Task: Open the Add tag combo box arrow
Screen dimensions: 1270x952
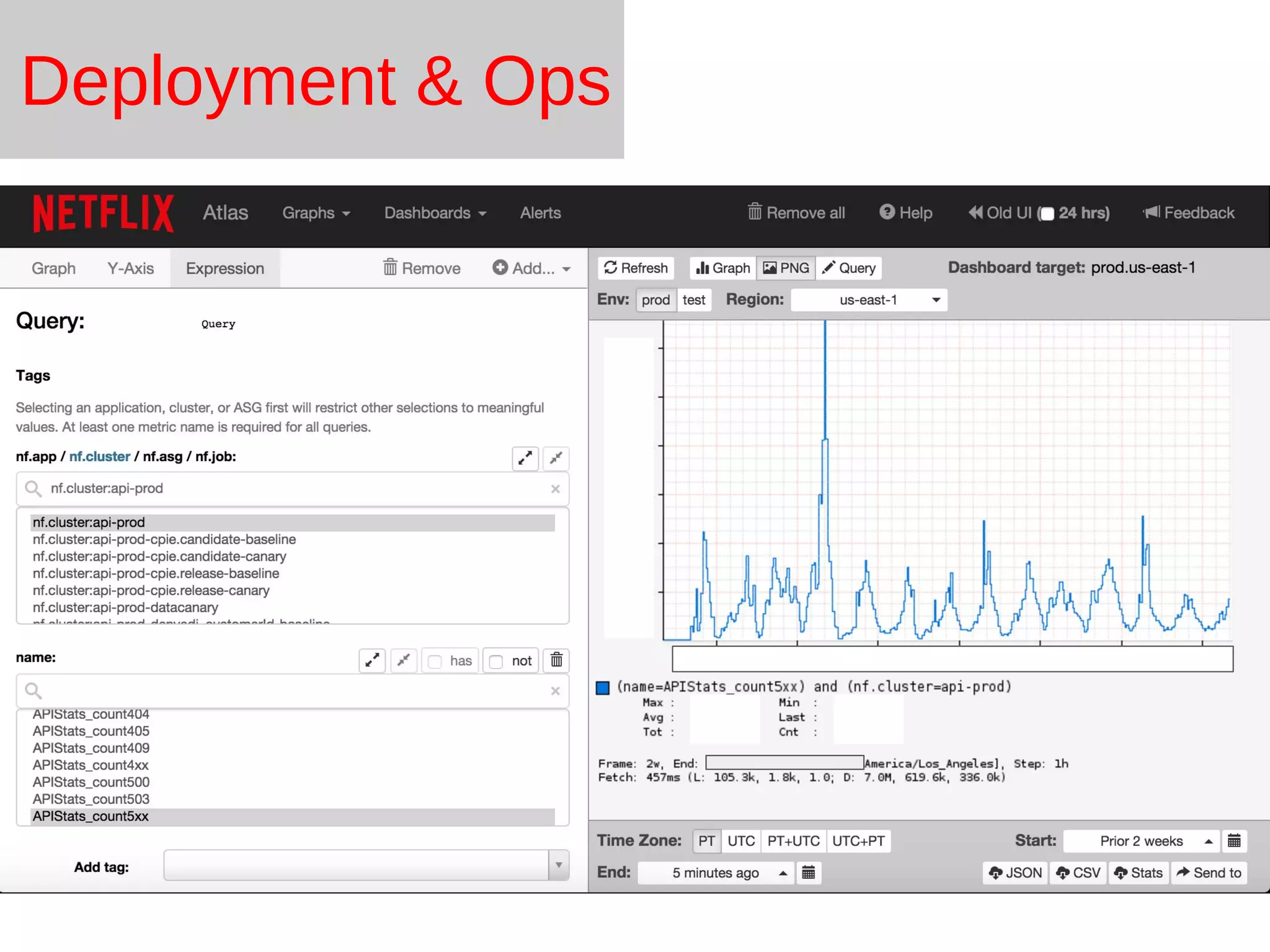Action: point(559,865)
